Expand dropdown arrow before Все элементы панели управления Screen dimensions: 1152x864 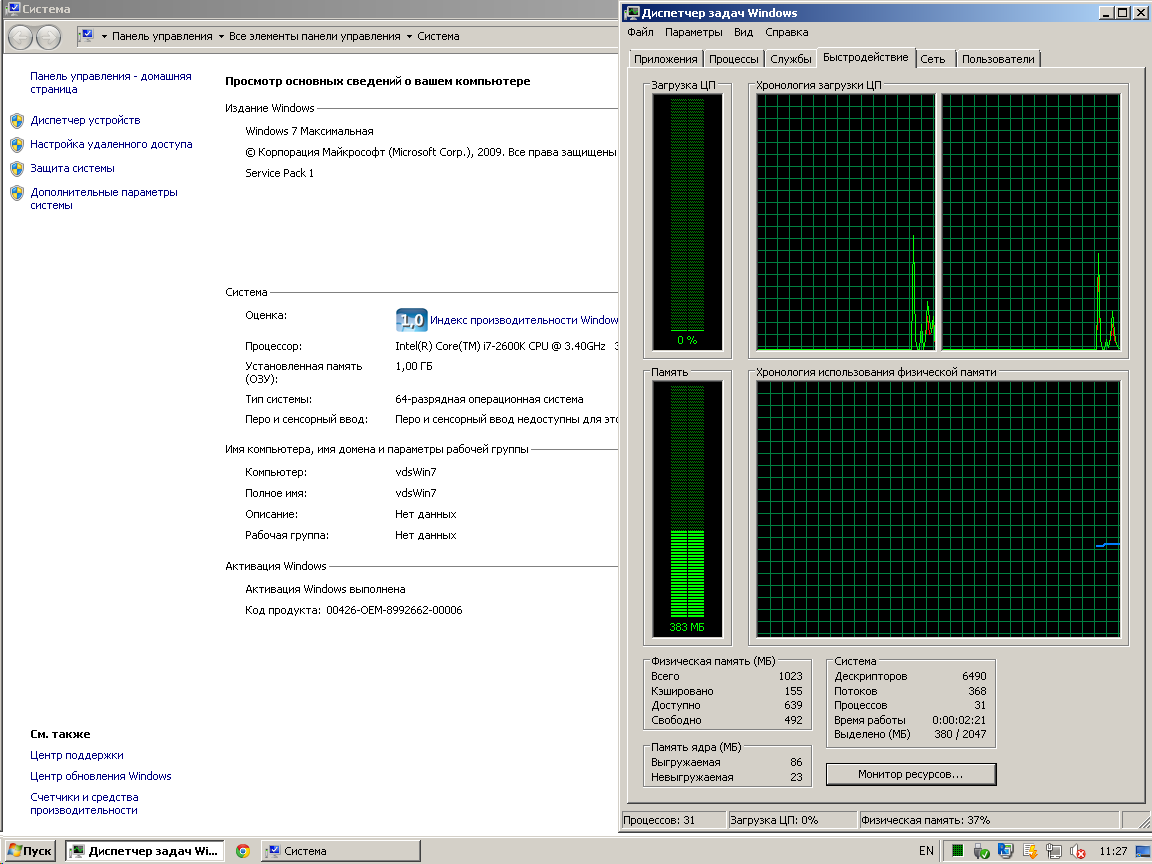(x=221, y=37)
